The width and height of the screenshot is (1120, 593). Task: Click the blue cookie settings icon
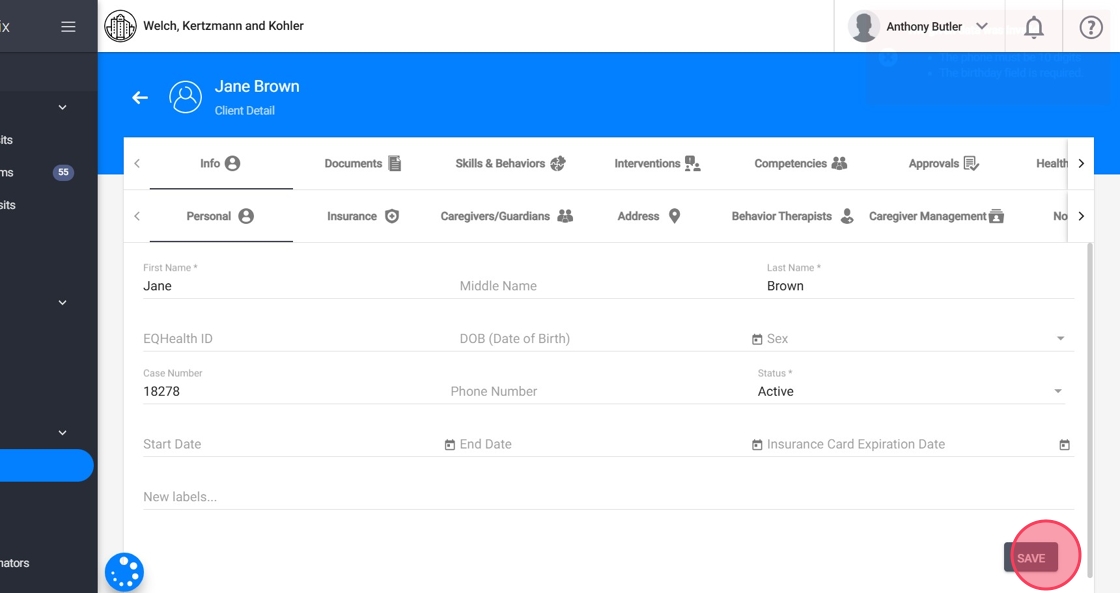pos(125,572)
